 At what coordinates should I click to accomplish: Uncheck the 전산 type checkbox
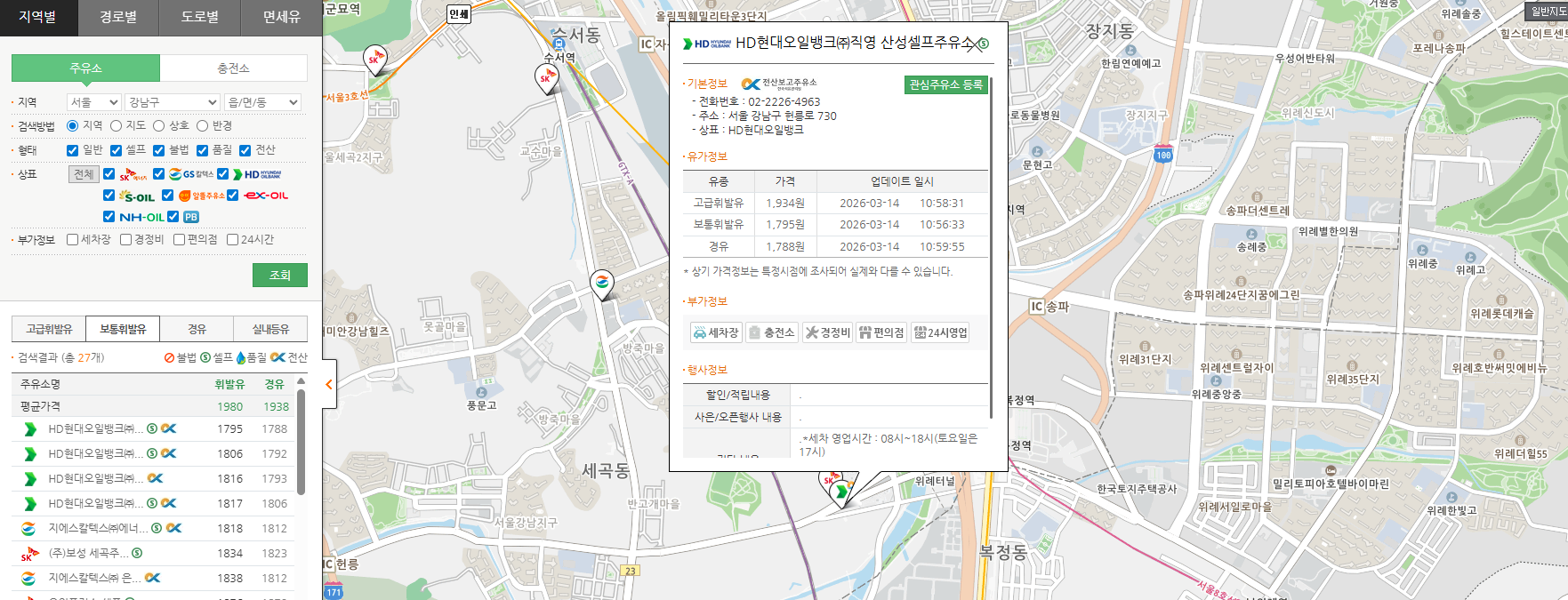coord(245,150)
